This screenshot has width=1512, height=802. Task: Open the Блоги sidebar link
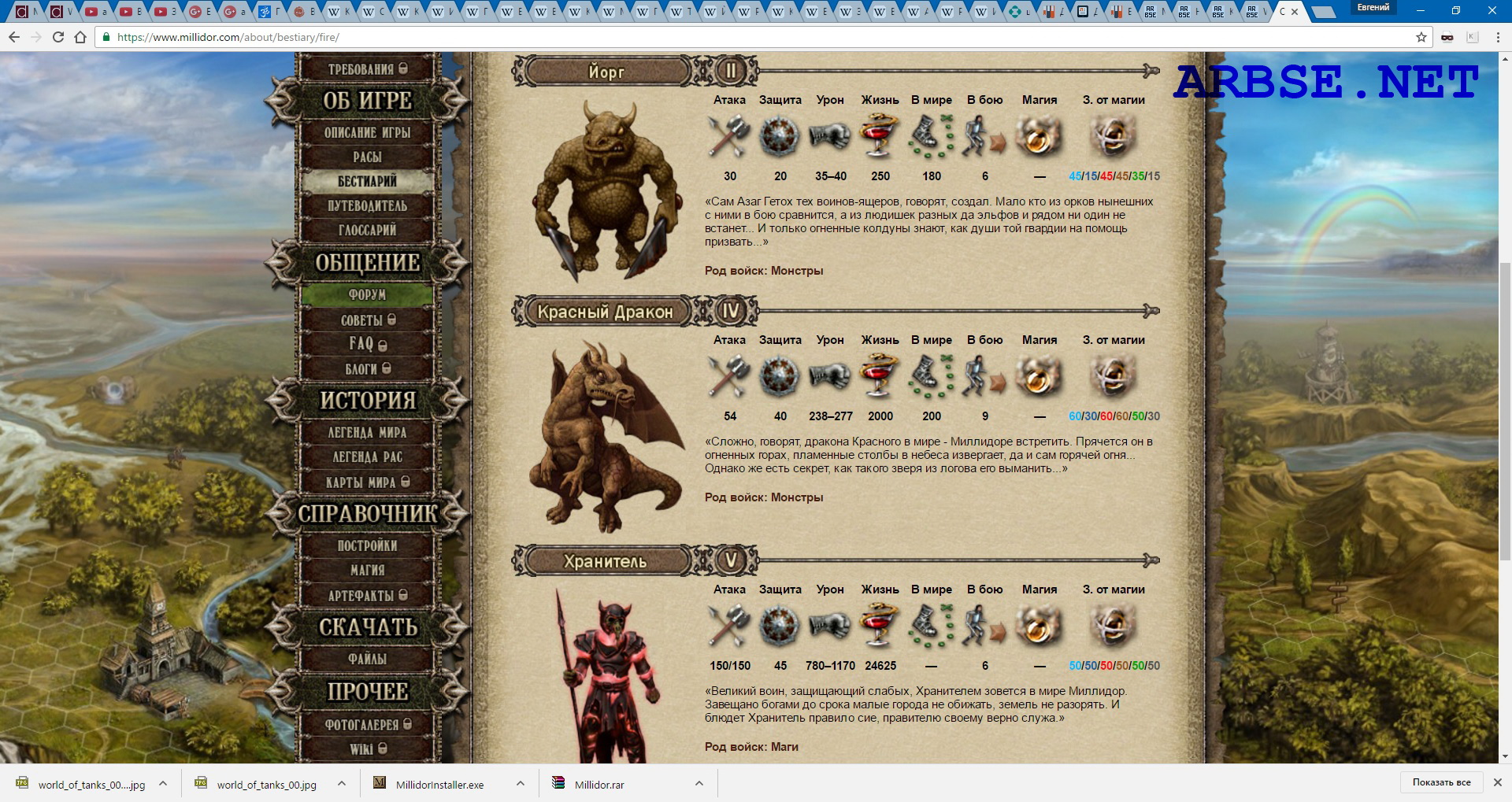[x=367, y=368]
